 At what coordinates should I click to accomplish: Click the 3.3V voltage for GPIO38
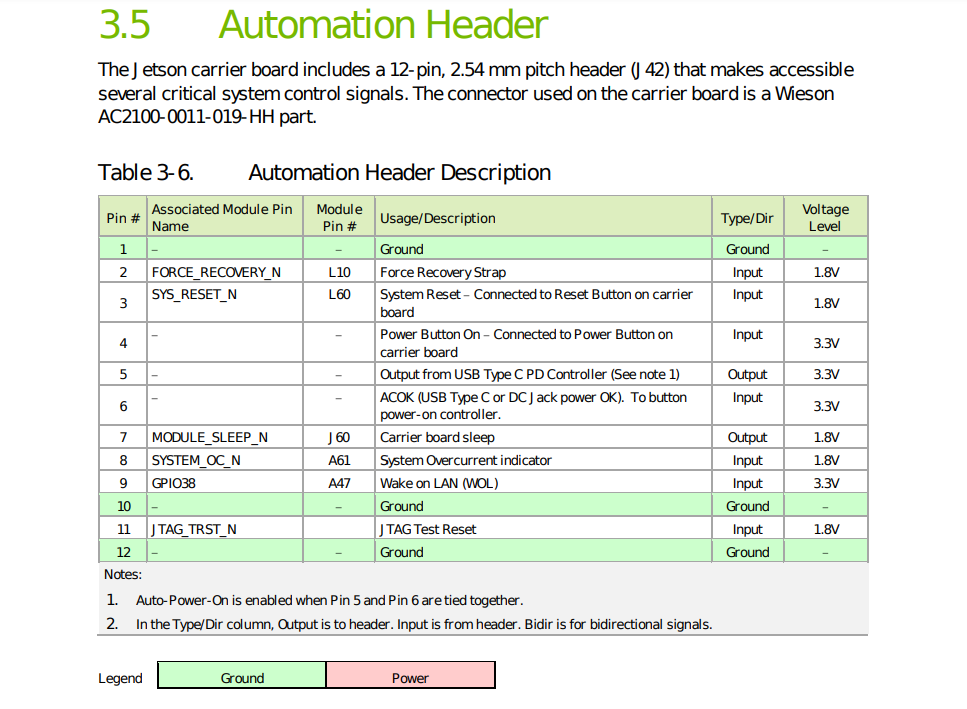tap(826, 483)
